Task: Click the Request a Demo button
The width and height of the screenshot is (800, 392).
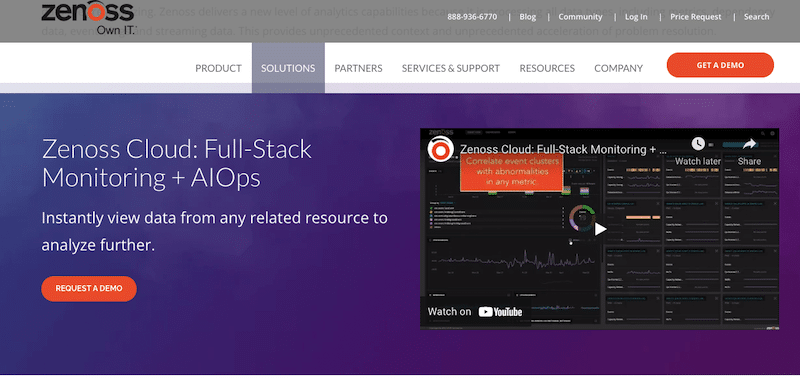Action: (89, 288)
